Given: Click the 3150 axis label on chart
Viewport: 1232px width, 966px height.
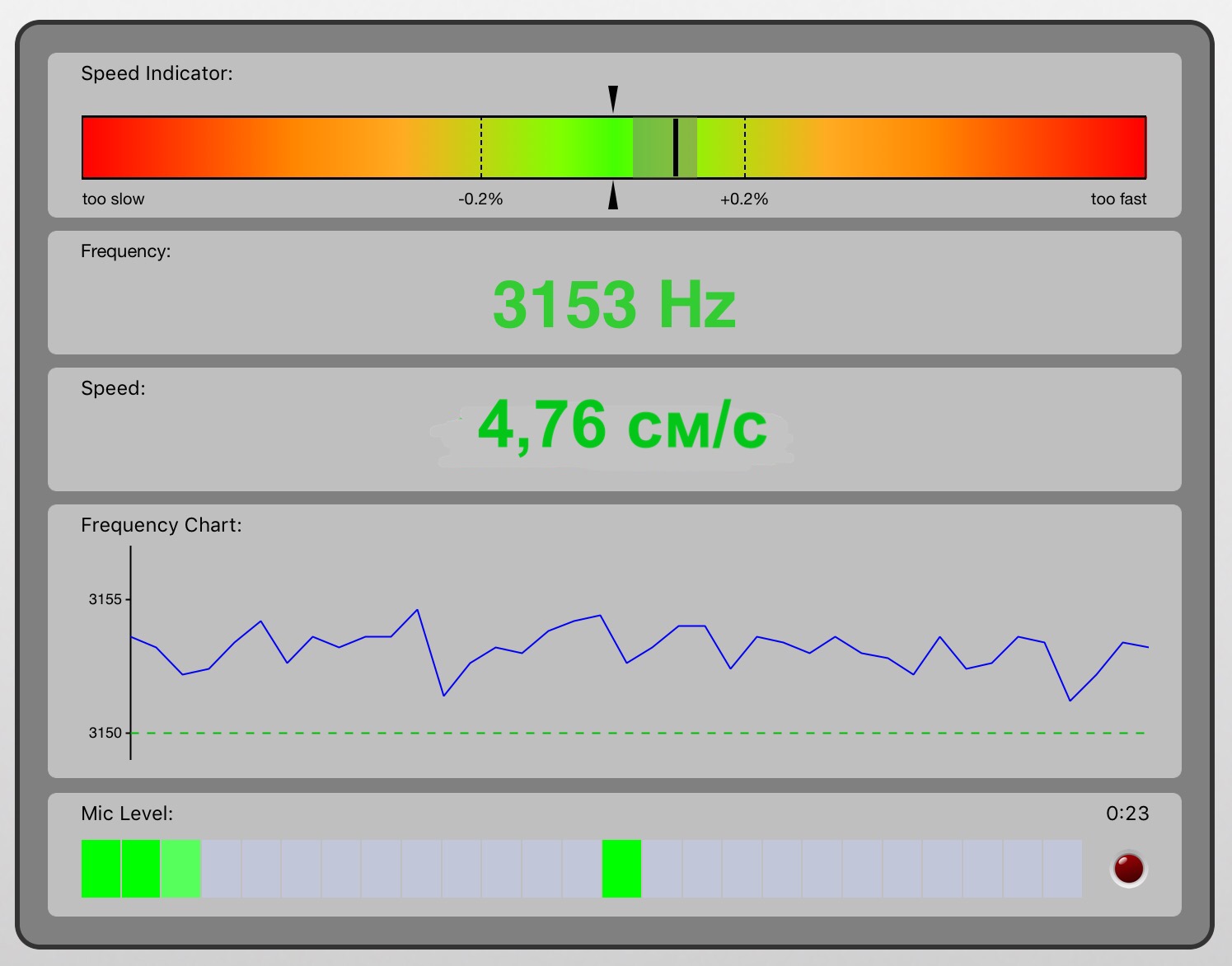Looking at the screenshot, I should (x=105, y=733).
